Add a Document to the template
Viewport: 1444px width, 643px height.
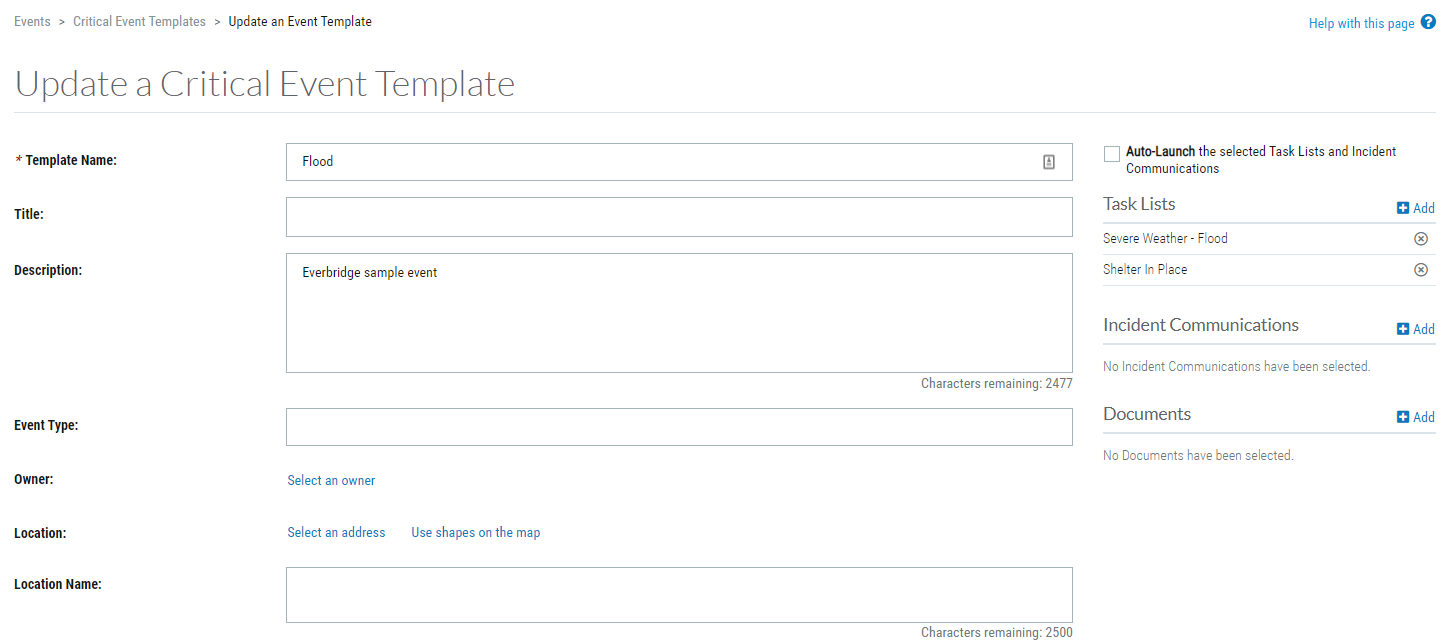1416,417
